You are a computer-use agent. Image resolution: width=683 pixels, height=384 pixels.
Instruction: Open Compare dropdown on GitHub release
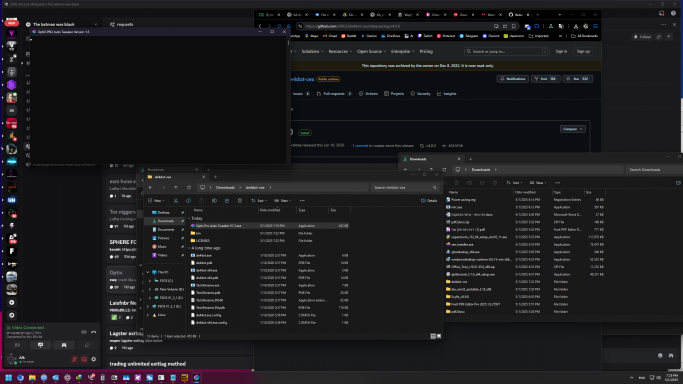[572, 129]
